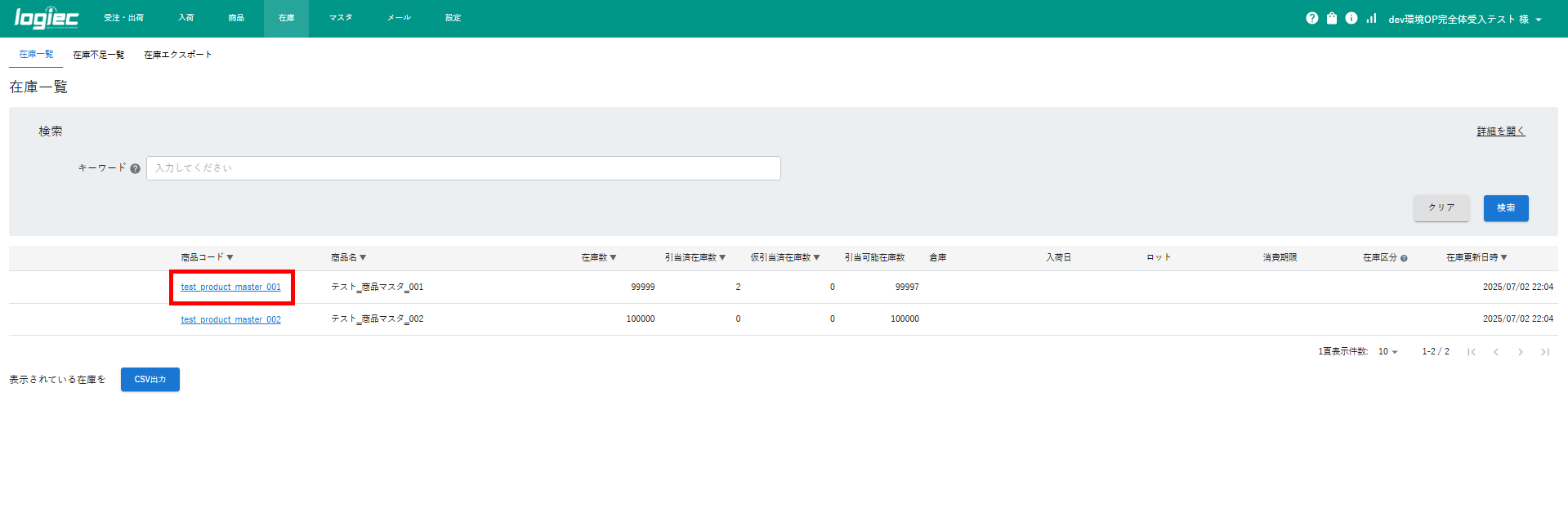Open the bar chart statistics icon
This screenshot has width=1568, height=508.
click(x=1371, y=18)
